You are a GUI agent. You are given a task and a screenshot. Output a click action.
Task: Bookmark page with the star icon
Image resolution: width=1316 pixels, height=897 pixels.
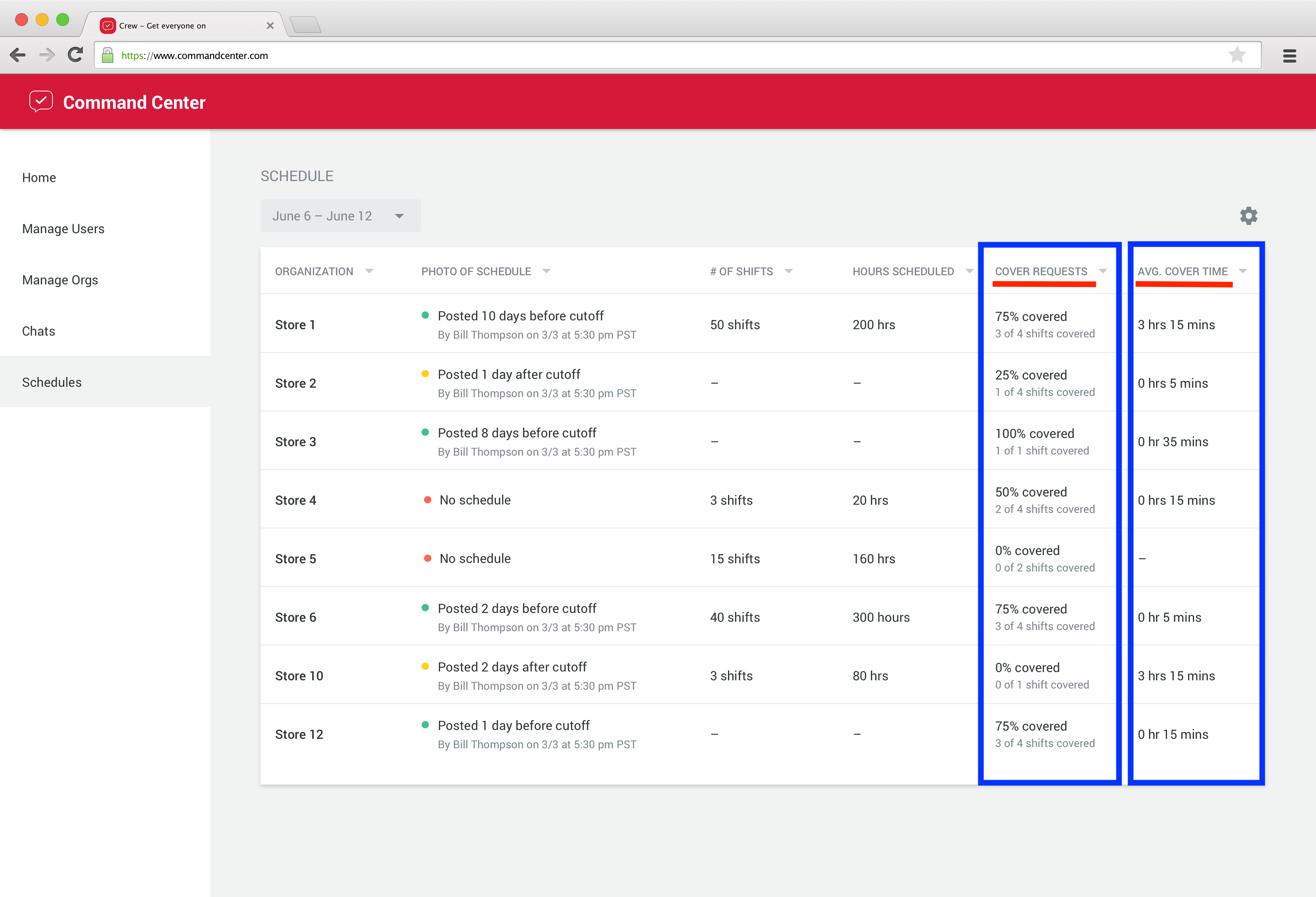pyautogui.click(x=1237, y=55)
